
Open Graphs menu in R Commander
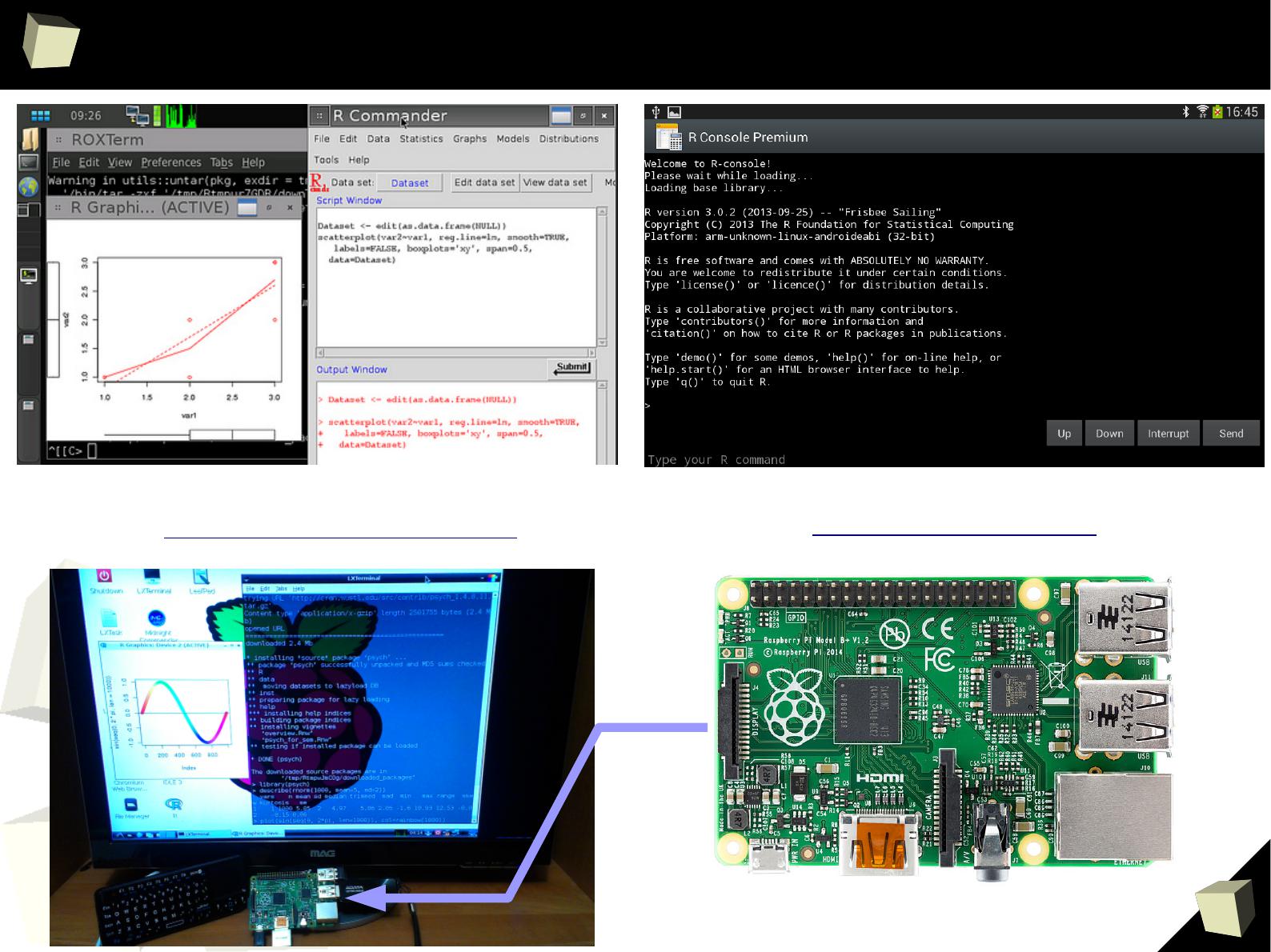pyautogui.click(x=470, y=138)
